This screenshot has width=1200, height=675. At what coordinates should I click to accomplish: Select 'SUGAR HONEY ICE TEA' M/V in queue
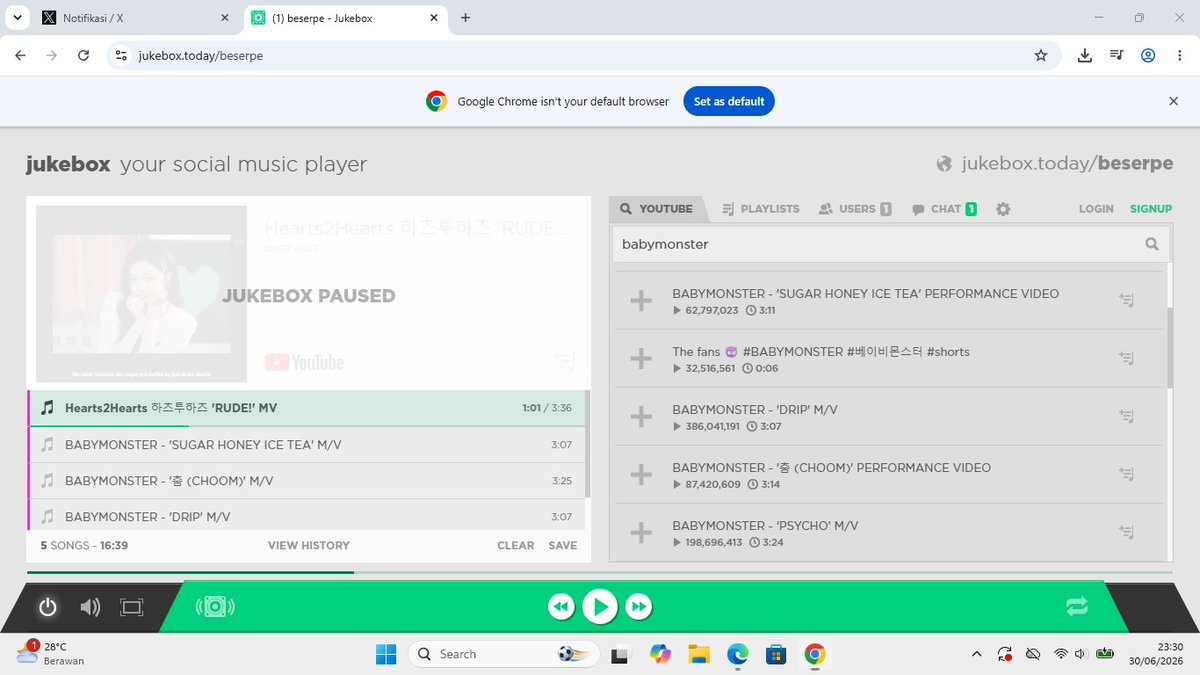point(307,445)
